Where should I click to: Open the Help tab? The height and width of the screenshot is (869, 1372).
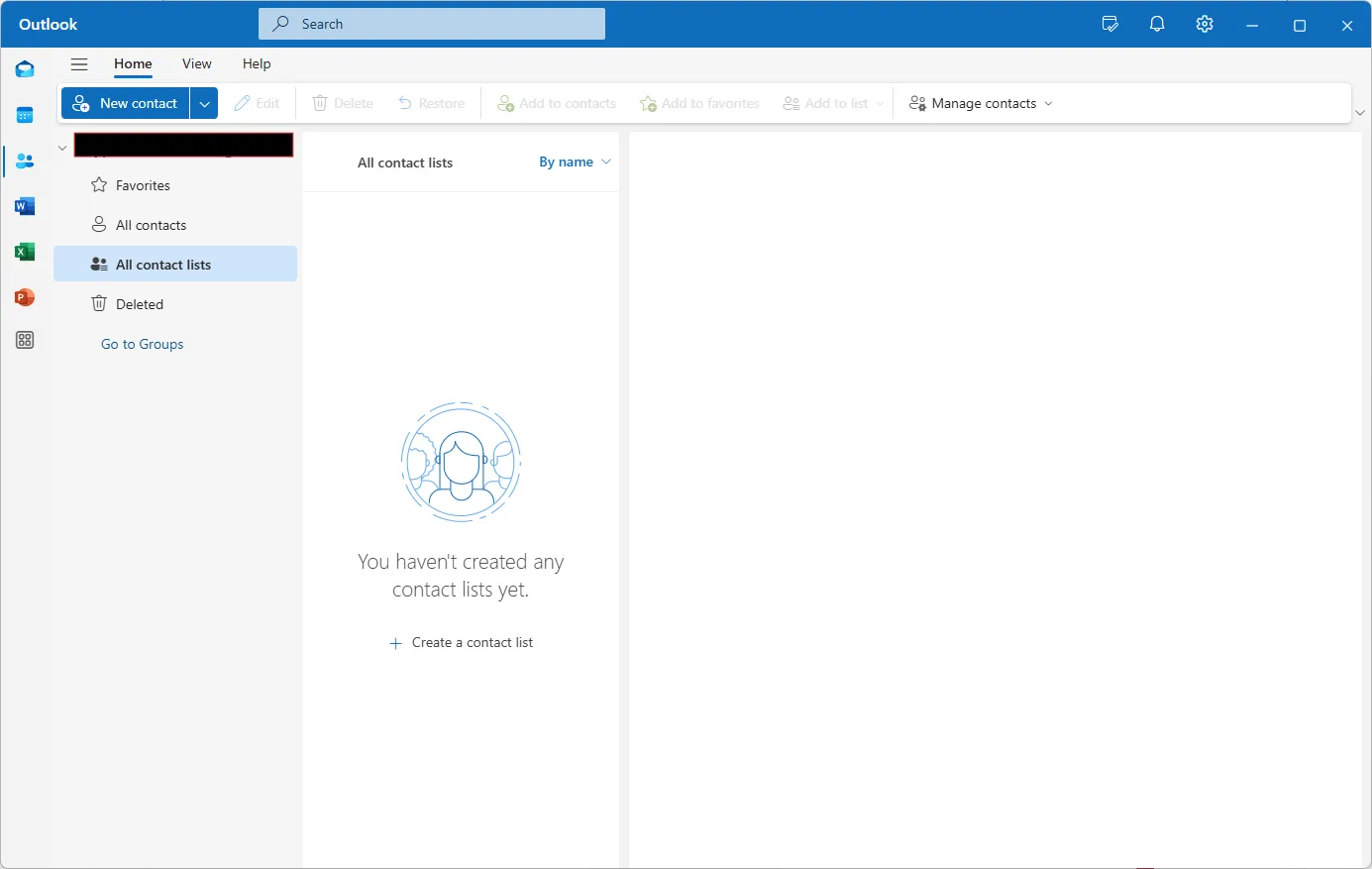click(257, 64)
